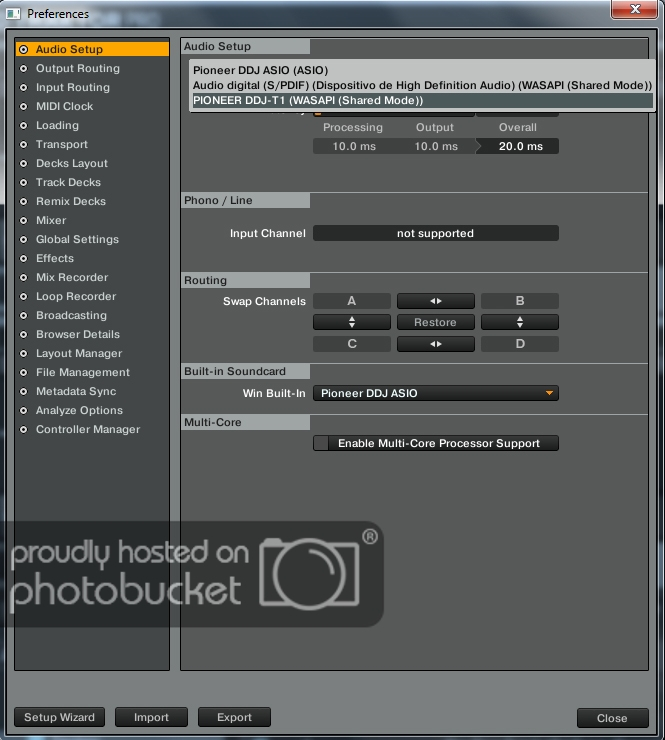Viewport: 665px width, 740px height.
Task: Choose PIONEER DDJ-T1 WASAPI Shared Mode device
Action: 422,101
